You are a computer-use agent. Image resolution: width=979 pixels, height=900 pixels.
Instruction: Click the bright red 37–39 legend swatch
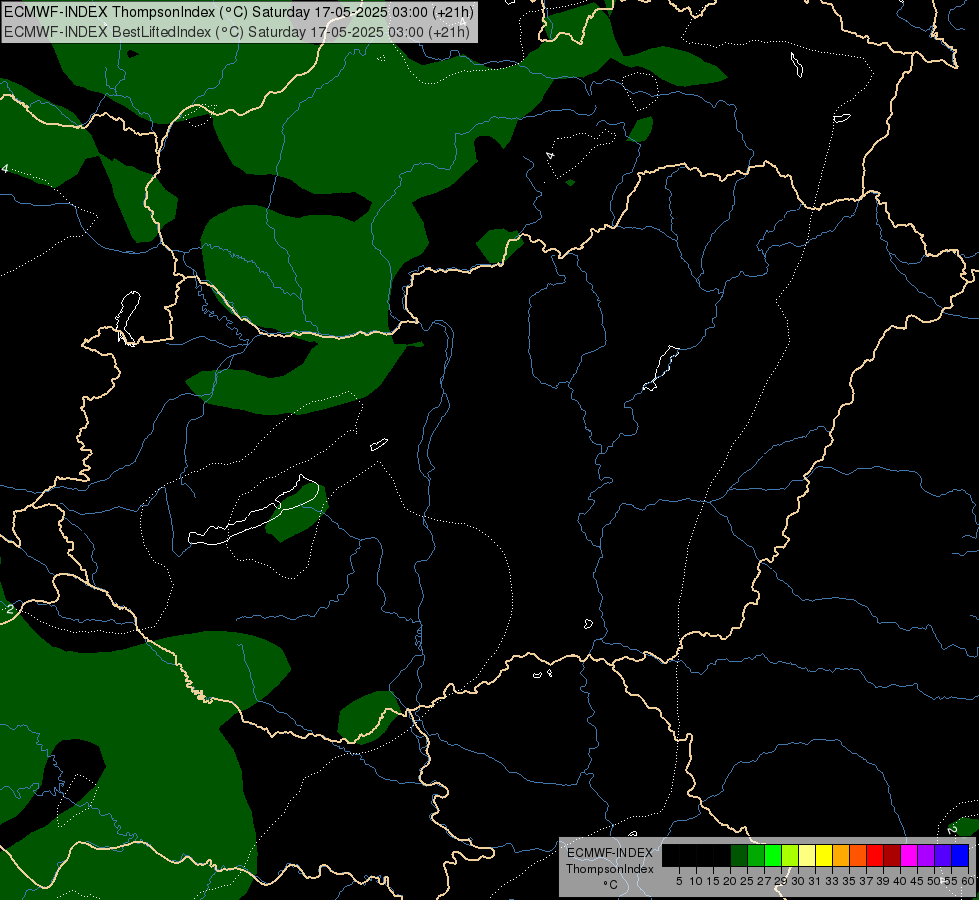[875, 855]
